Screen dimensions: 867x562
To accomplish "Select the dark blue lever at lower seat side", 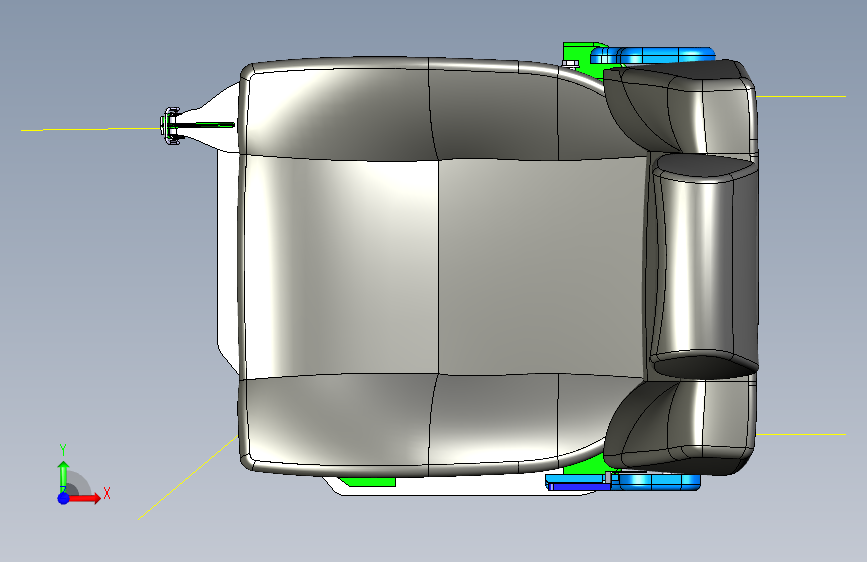I will 578,487.
